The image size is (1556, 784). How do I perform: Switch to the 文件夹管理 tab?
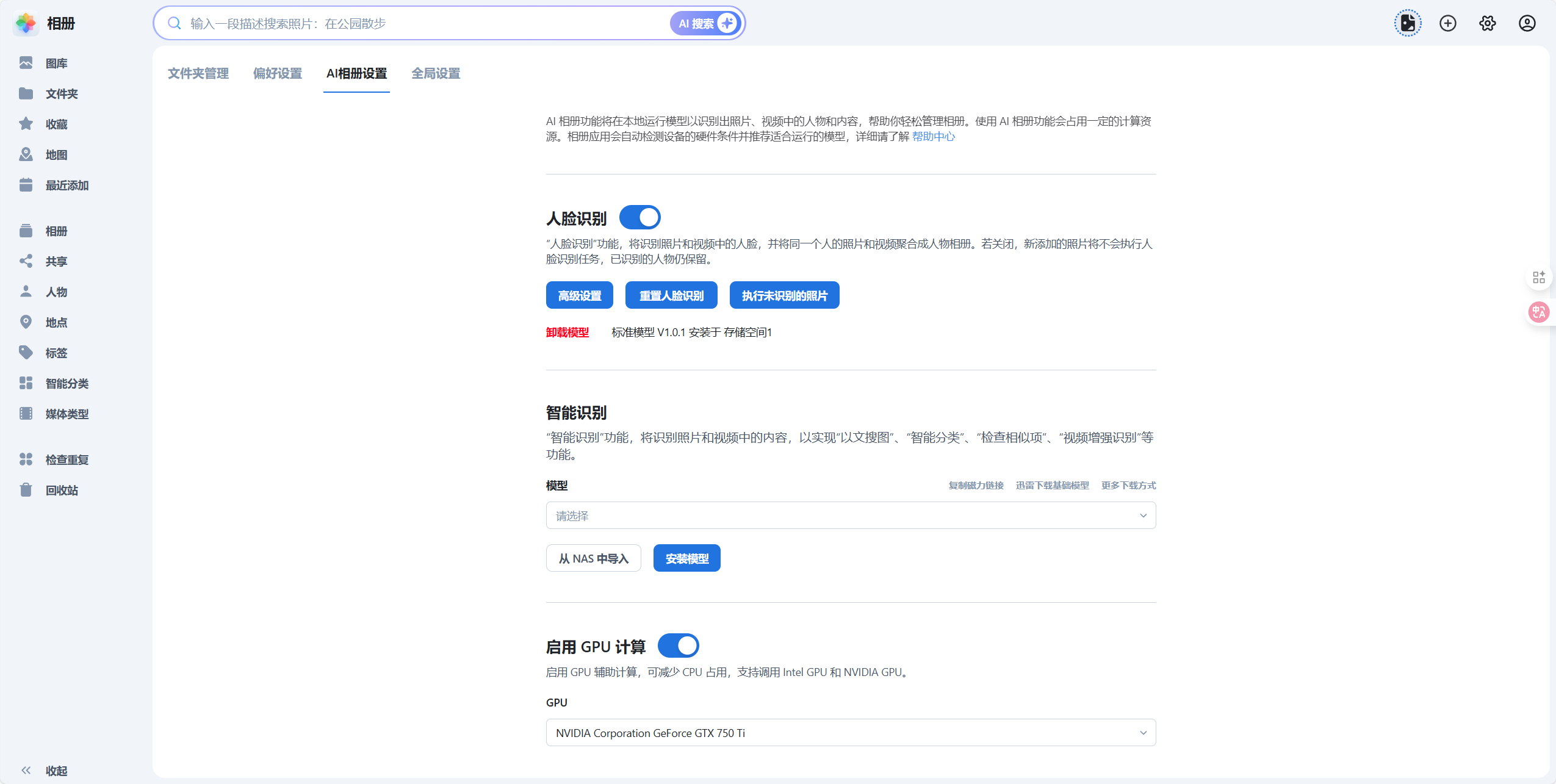tap(198, 73)
